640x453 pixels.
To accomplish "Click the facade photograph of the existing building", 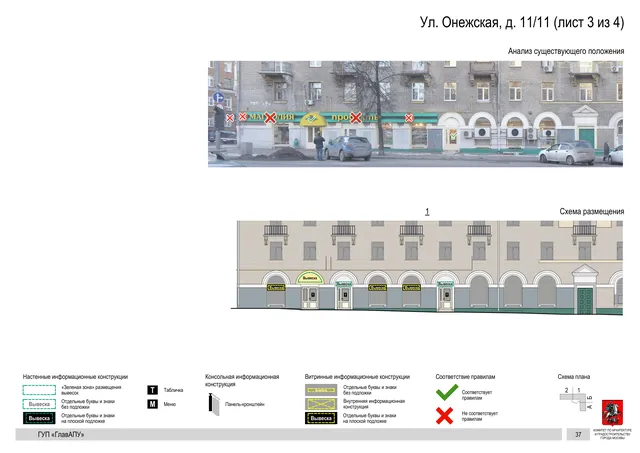I will coord(416,114).
